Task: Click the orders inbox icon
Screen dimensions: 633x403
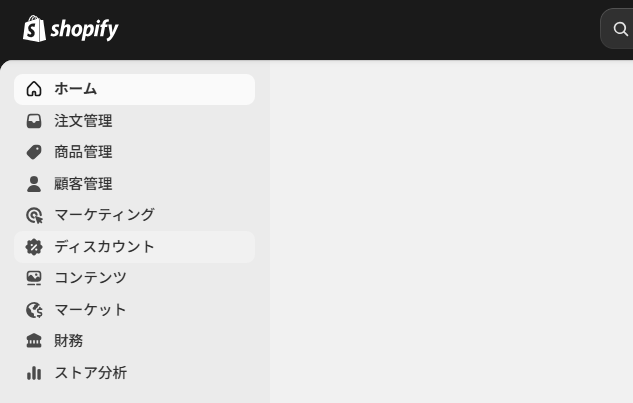Action: point(34,121)
